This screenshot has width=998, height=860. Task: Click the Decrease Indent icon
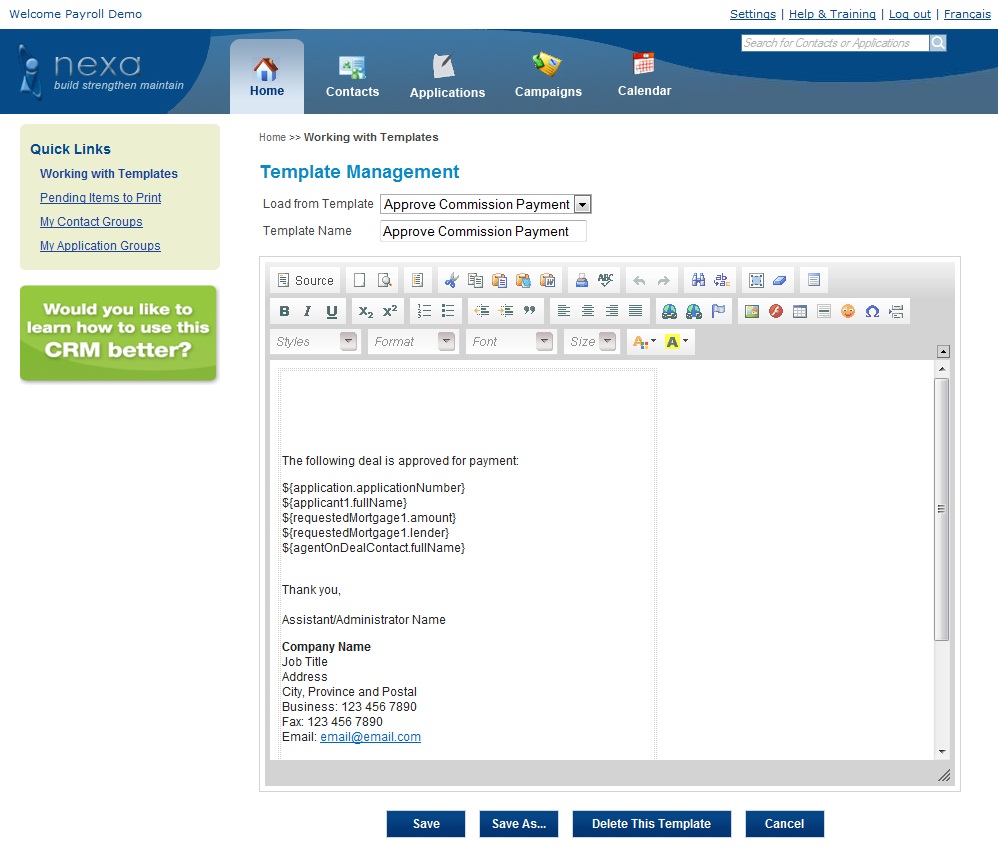click(x=482, y=311)
